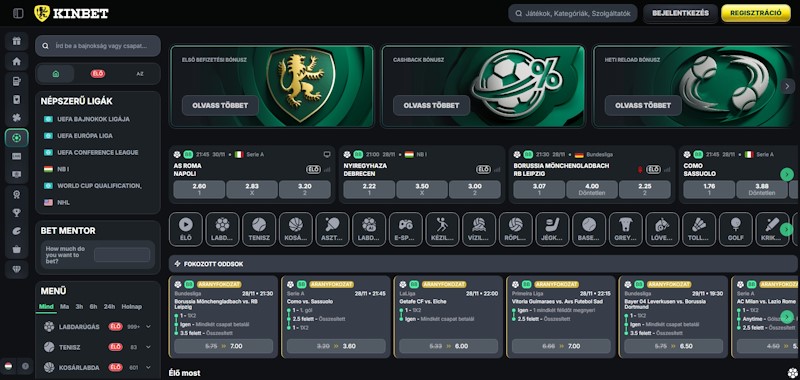Viewport: 800px width, 380px height.
Task: Open the trophy icon in left rail
Action: pyautogui.click(x=17, y=213)
